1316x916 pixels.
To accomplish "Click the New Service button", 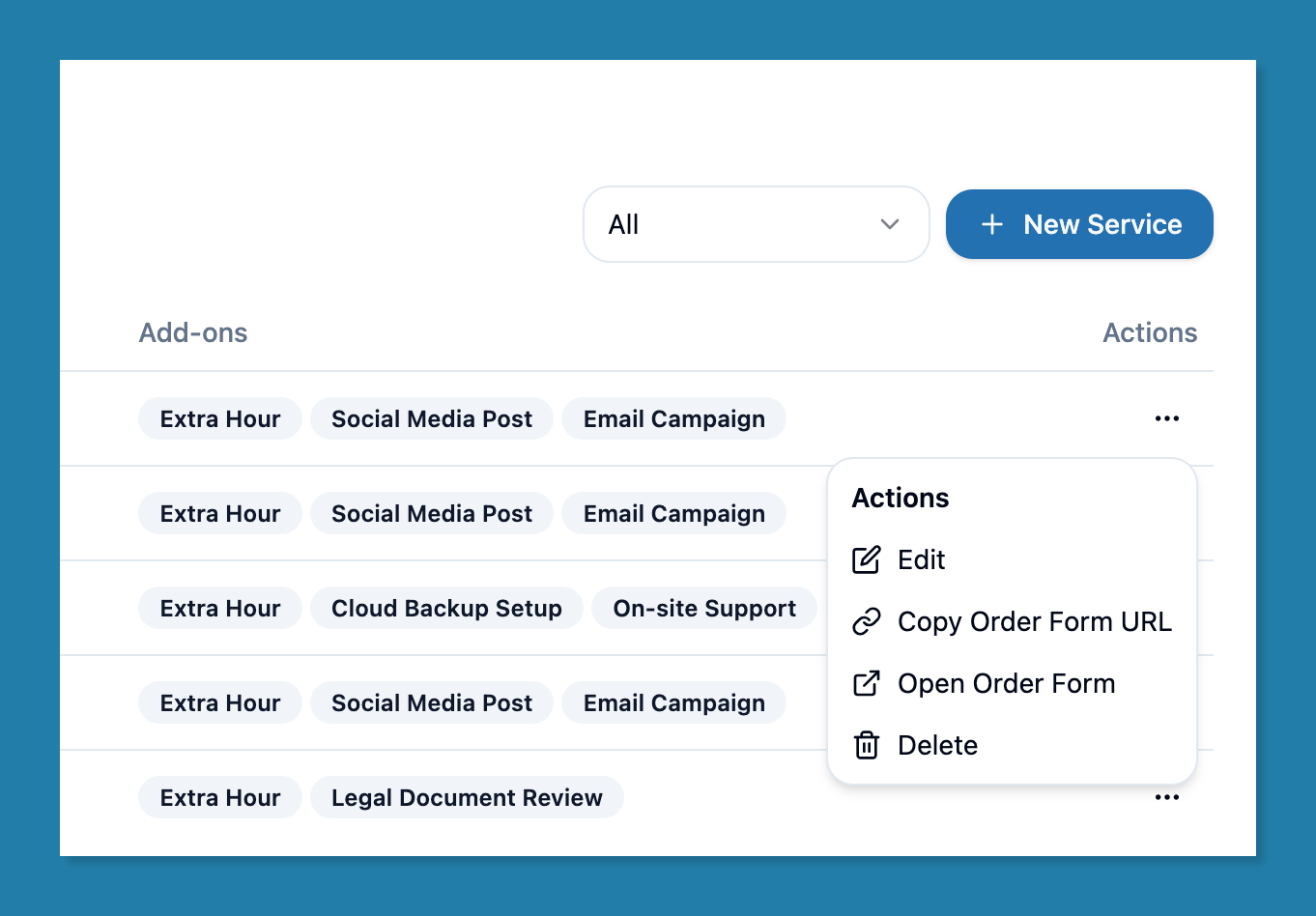I will (x=1079, y=224).
